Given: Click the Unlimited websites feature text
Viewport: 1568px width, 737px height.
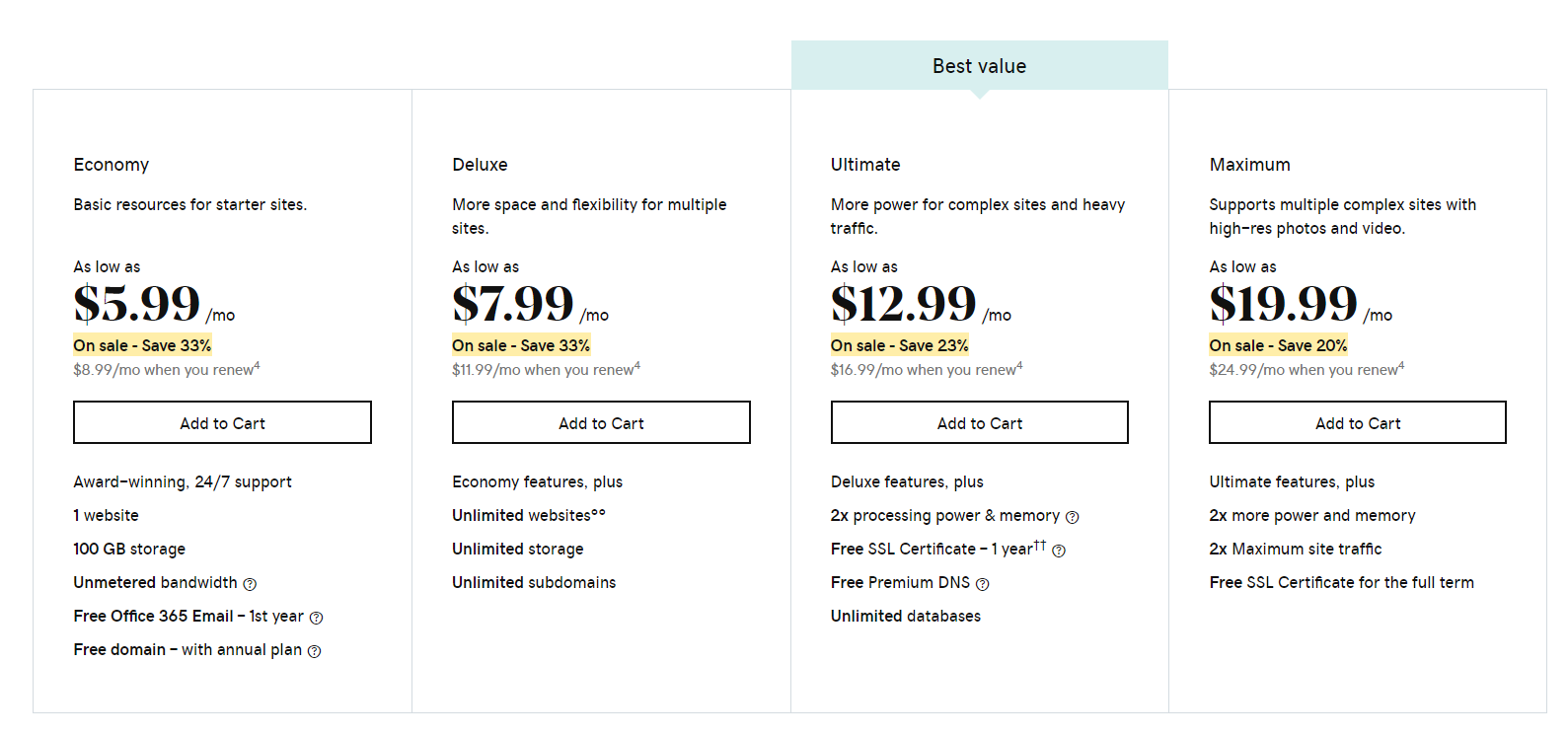Looking at the screenshot, I should click(x=528, y=515).
